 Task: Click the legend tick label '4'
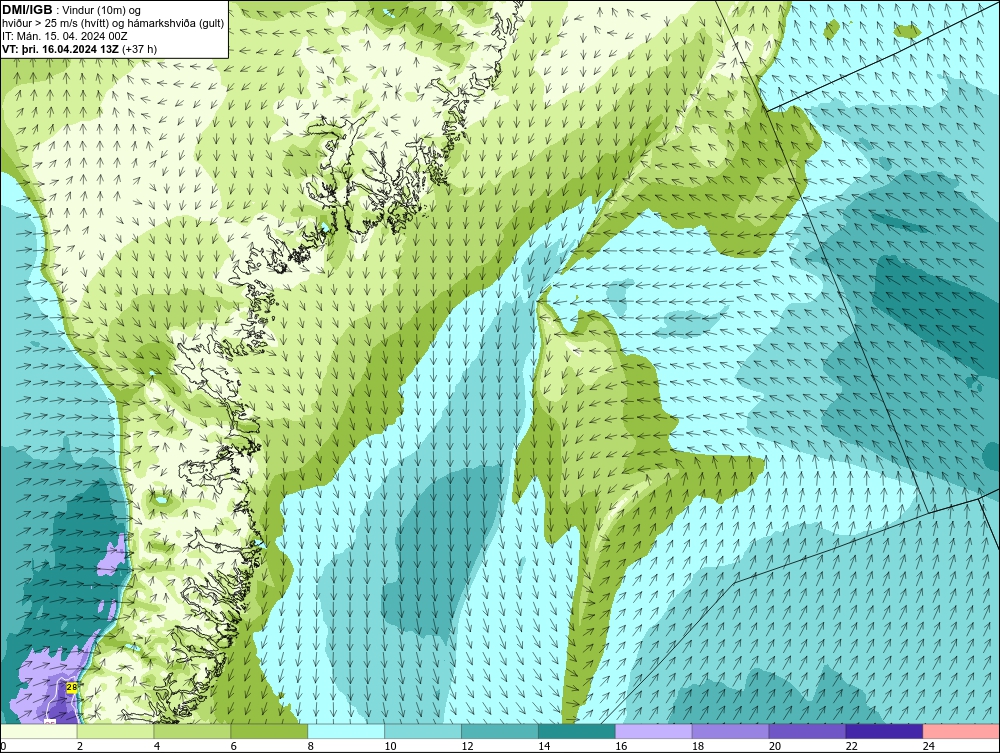point(156,746)
